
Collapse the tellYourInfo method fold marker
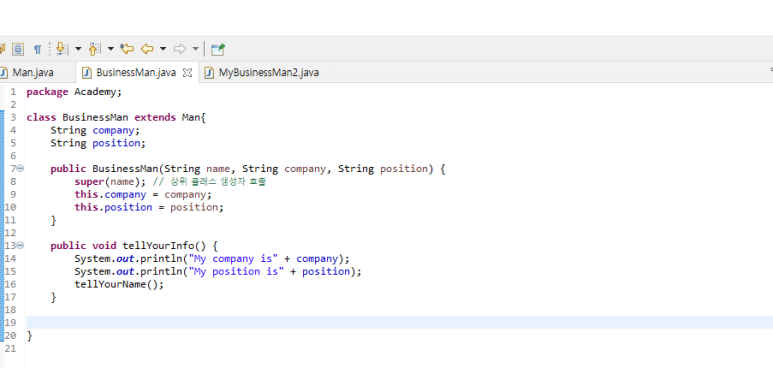[20, 245]
